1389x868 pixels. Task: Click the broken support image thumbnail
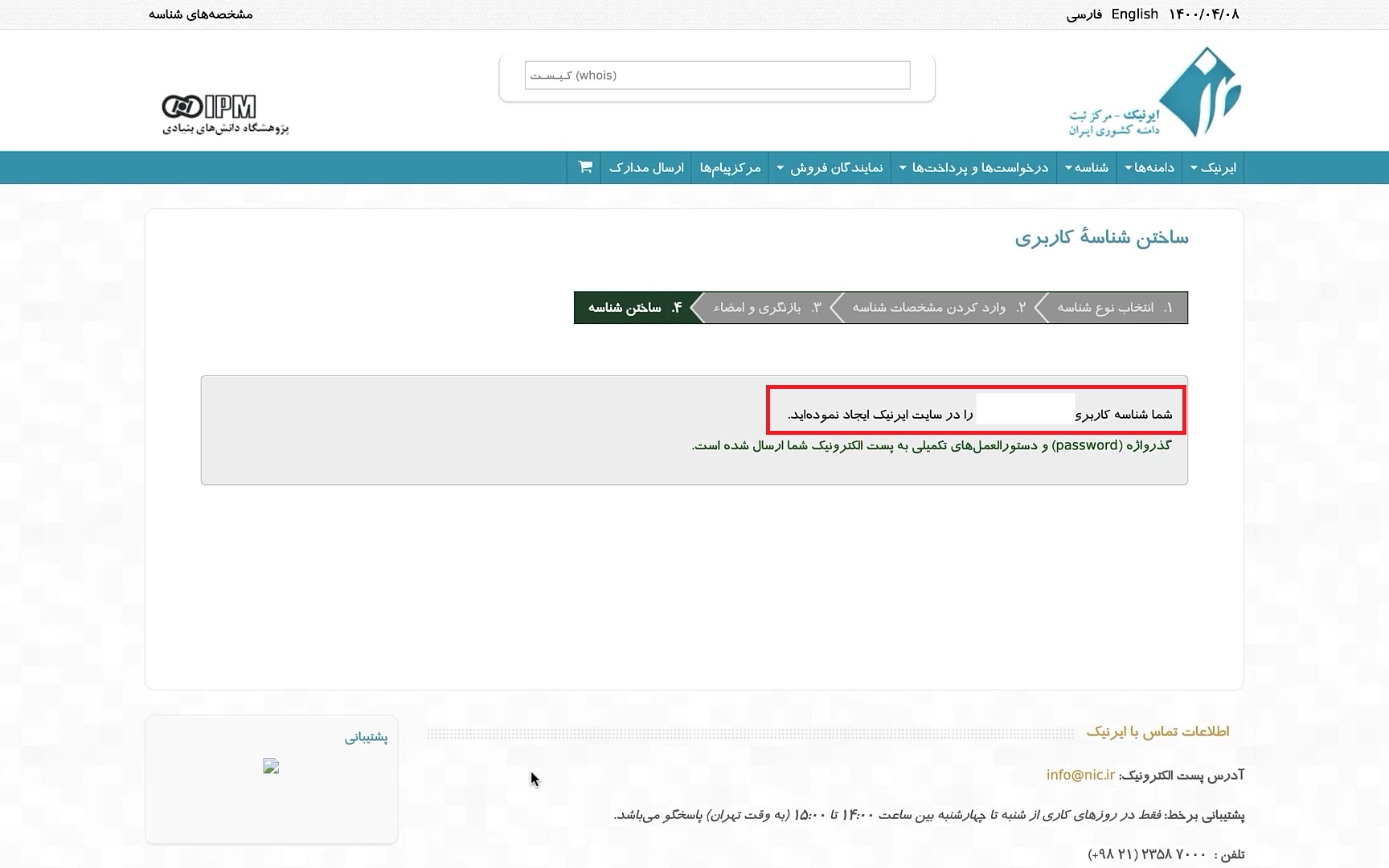pos(271,767)
